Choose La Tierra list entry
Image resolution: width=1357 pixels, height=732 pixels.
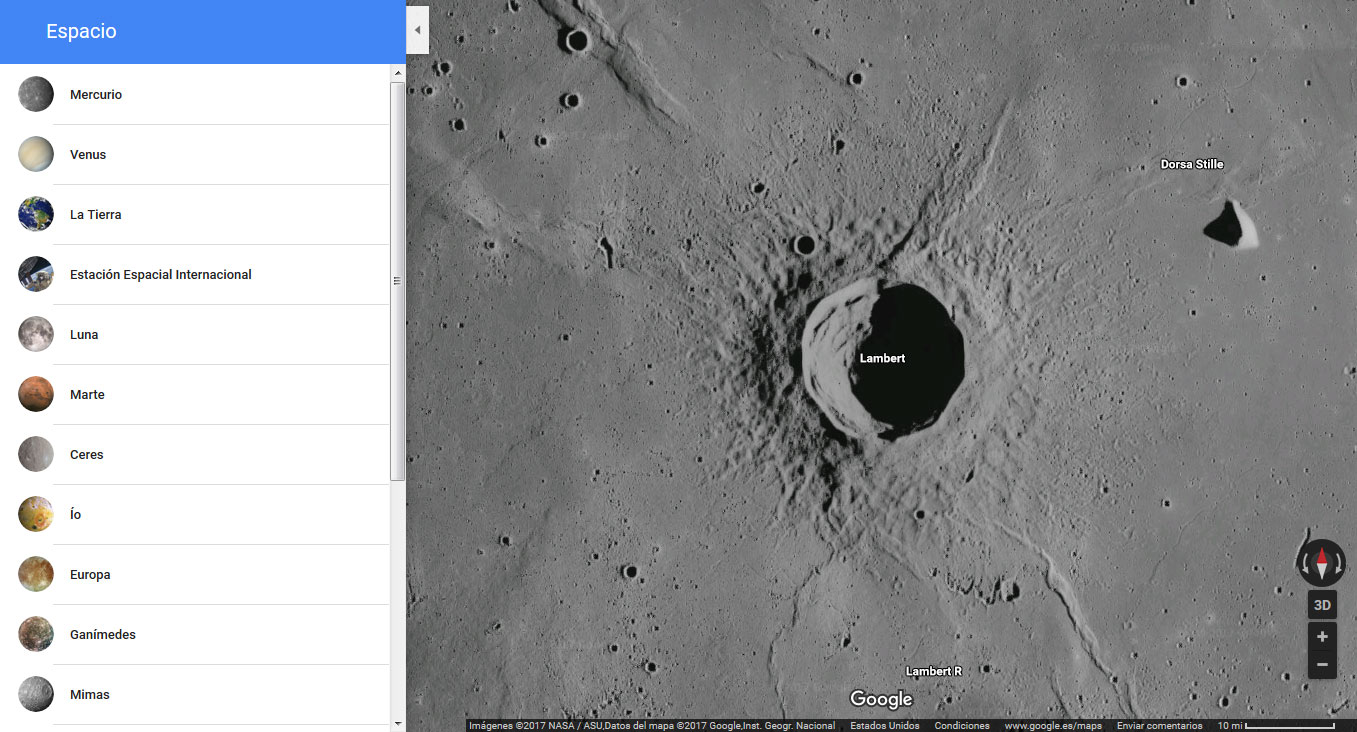coord(195,214)
